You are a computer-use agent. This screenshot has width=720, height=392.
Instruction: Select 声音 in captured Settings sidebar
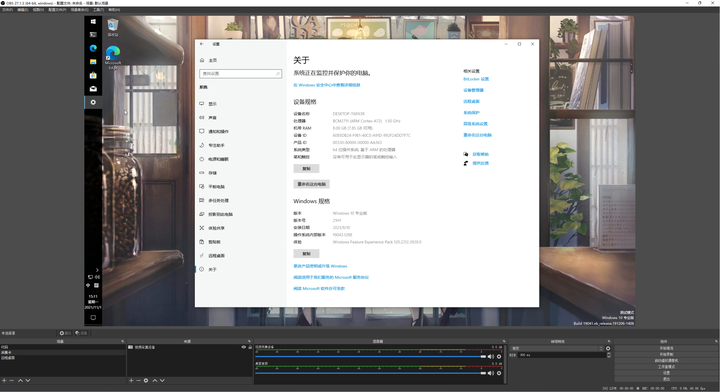pos(241,118)
